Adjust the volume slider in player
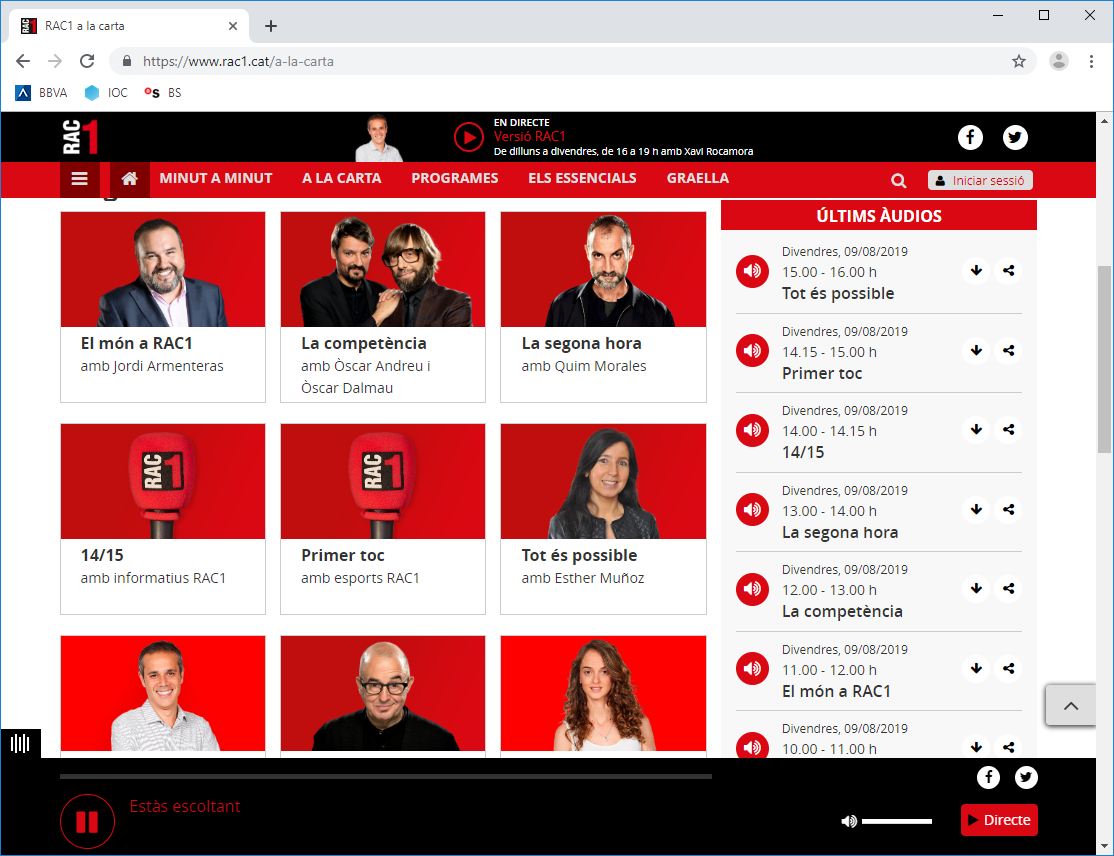Viewport: 1114px width, 856px height. coord(896,821)
